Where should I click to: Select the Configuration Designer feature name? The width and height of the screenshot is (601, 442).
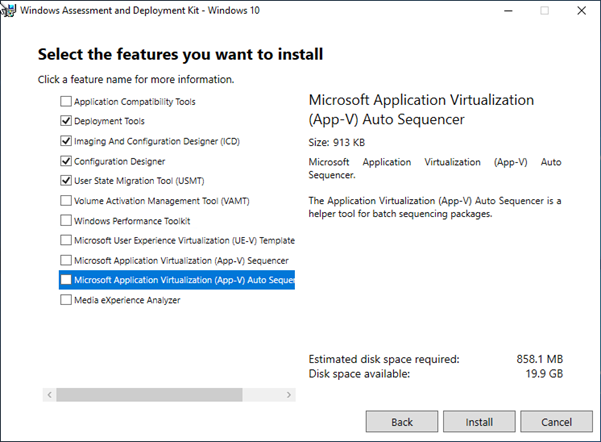[120, 161]
